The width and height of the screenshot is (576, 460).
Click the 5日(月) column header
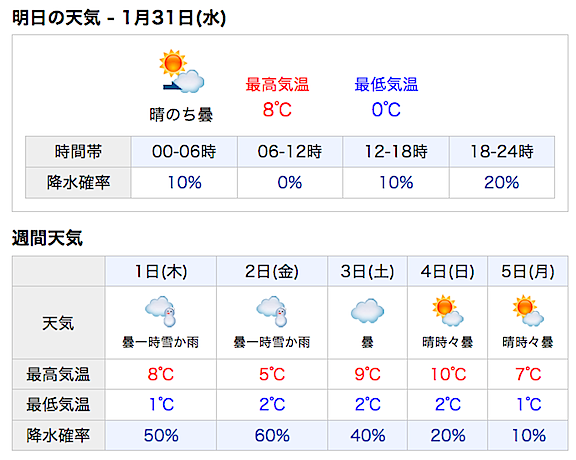528,272
